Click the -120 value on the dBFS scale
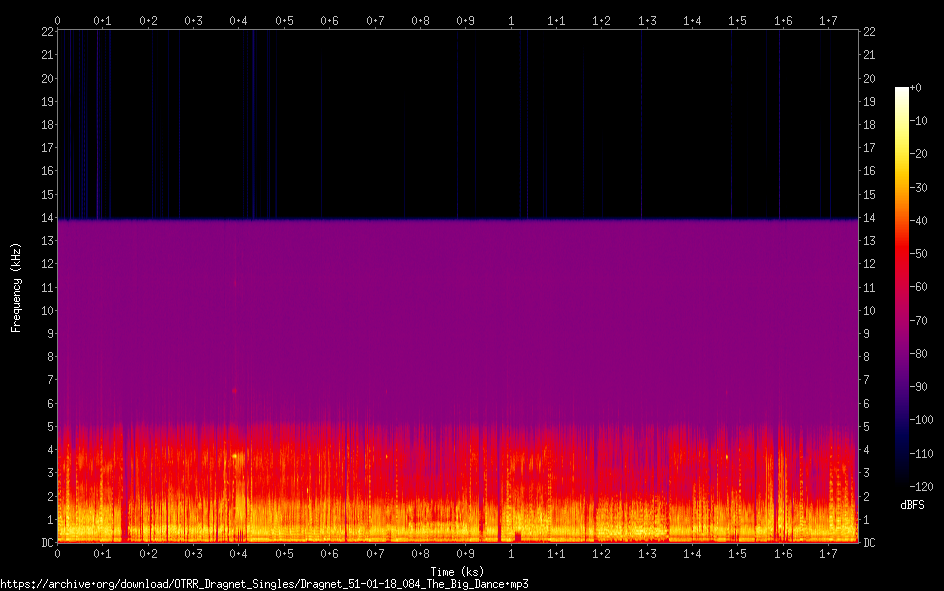 click(923, 489)
